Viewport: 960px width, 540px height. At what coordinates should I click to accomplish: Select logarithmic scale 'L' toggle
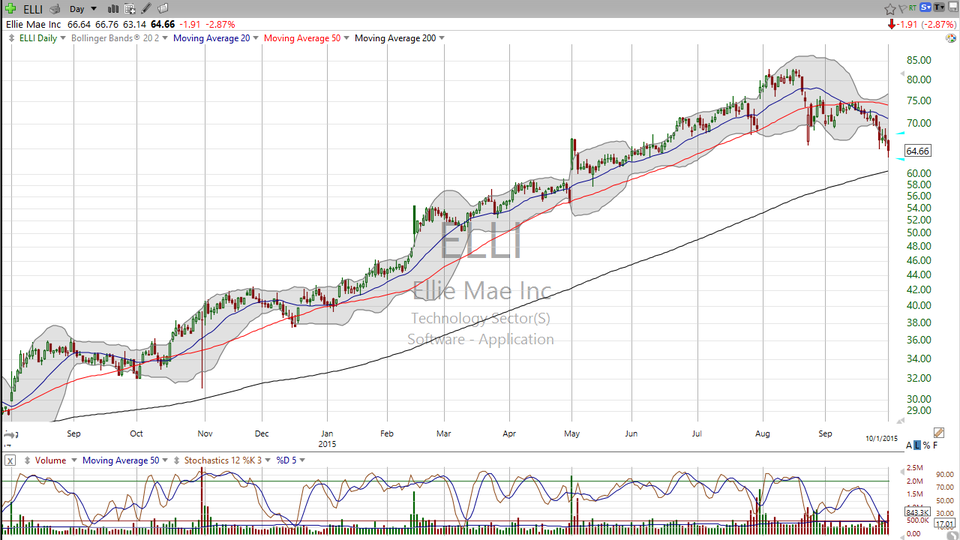(x=917, y=445)
